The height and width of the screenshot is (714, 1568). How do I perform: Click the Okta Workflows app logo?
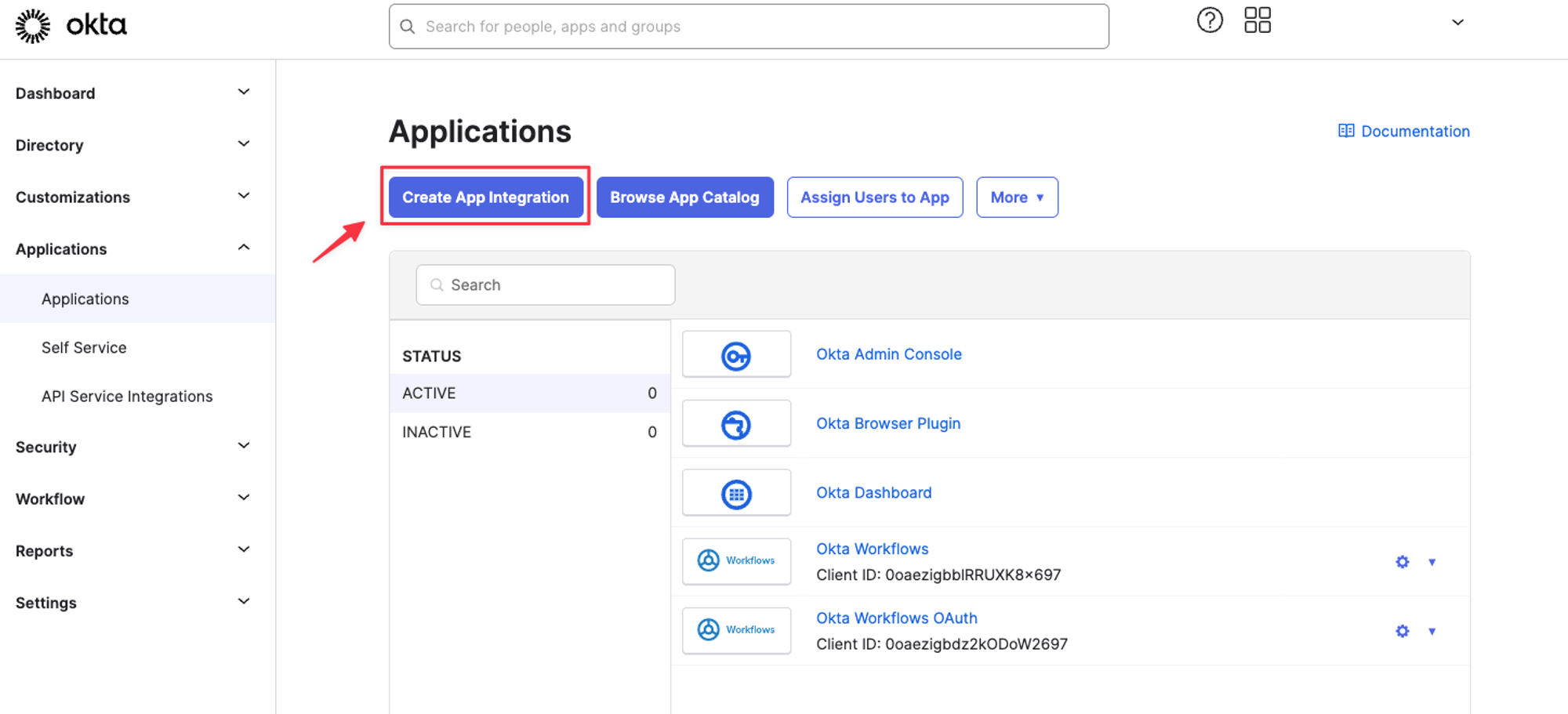(x=736, y=561)
